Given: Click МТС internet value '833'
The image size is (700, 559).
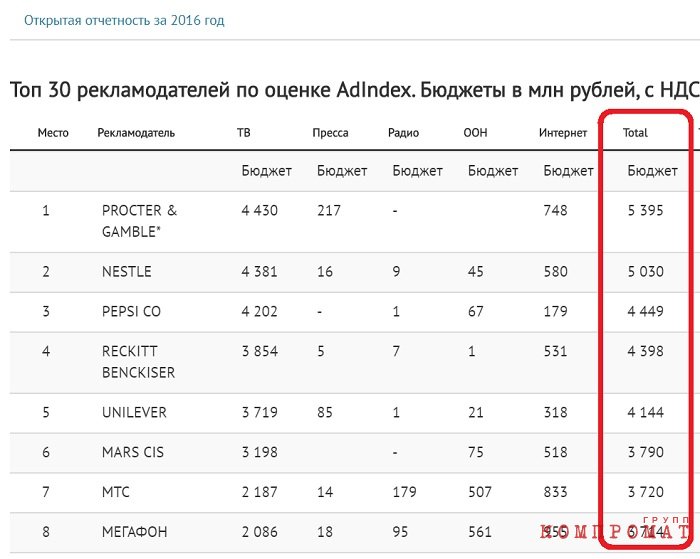Looking at the screenshot, I should click(555, 492).
